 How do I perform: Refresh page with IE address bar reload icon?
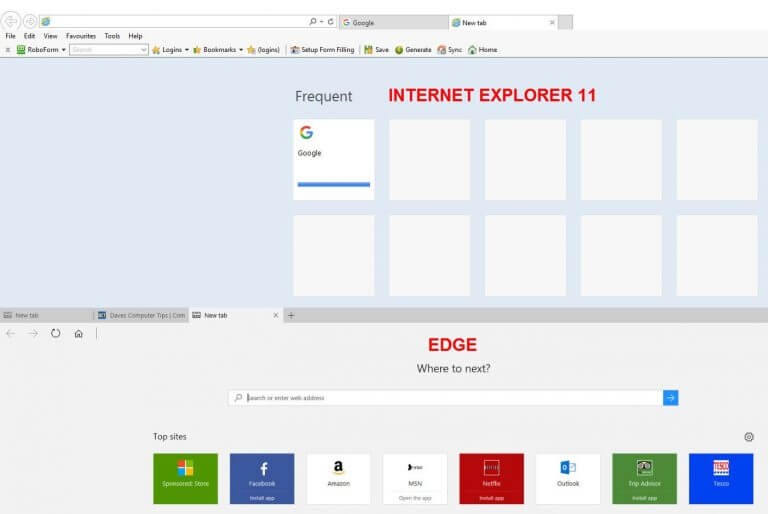331,22
